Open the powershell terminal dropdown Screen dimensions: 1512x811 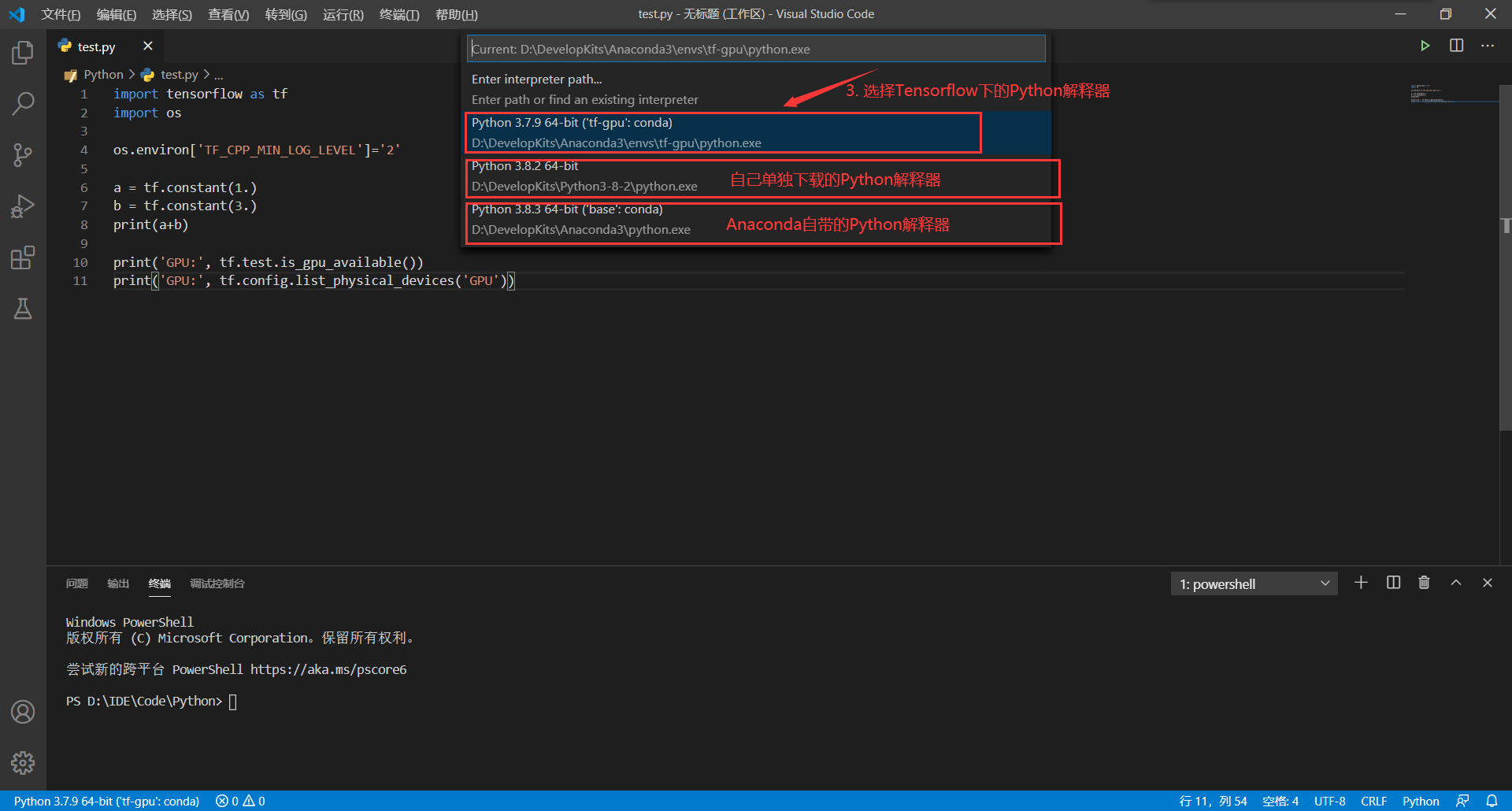click(1254, 583)
